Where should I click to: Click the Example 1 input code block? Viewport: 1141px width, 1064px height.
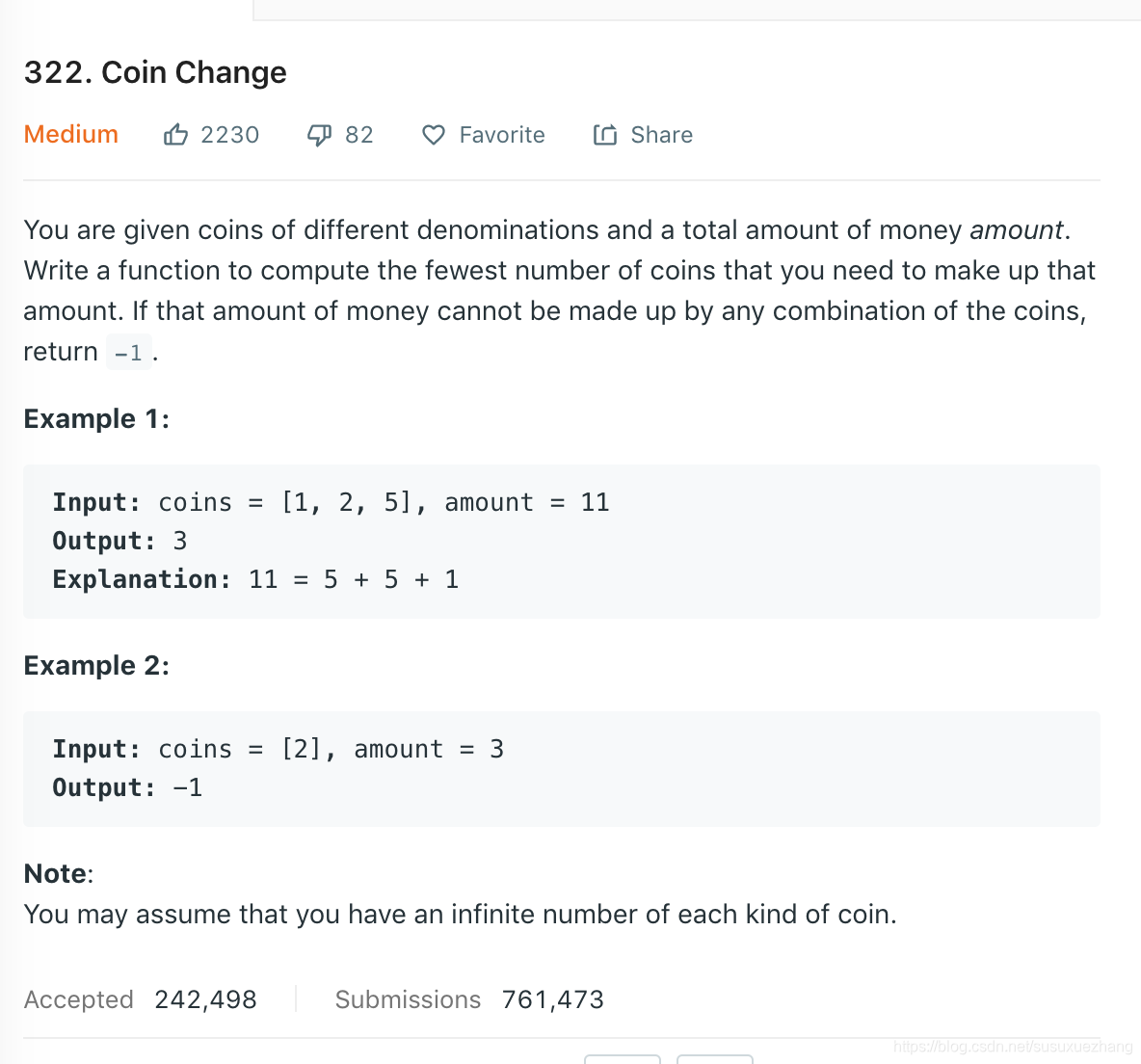(332, 502)
